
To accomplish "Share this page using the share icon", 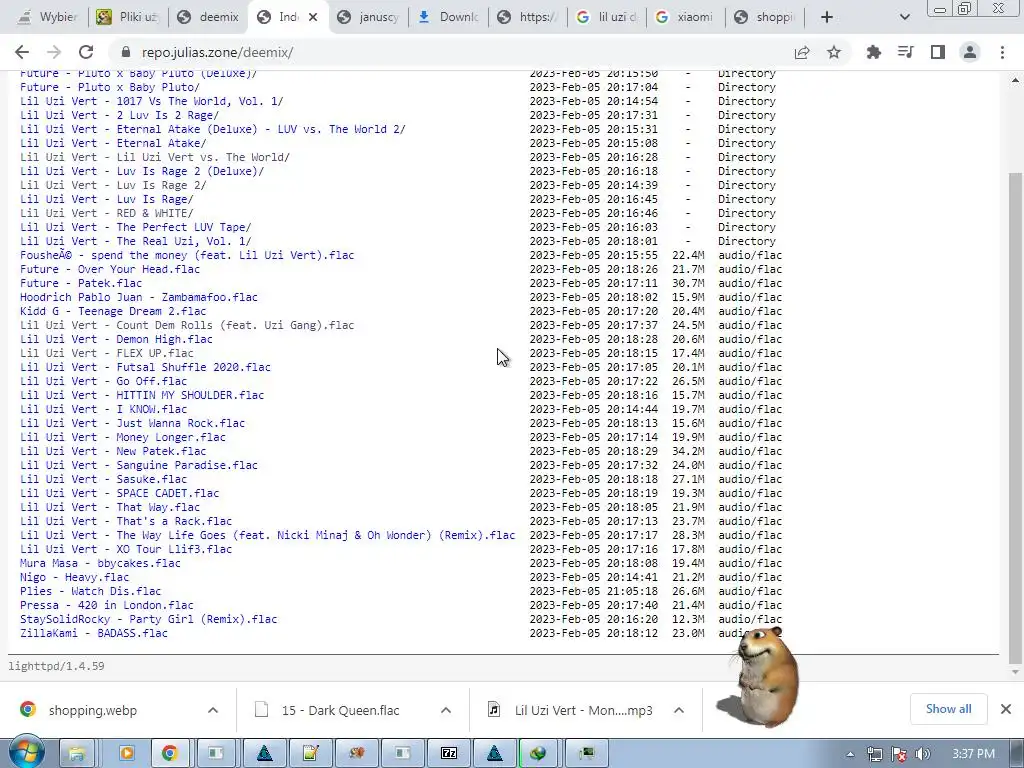I will (x=802, y=52).
